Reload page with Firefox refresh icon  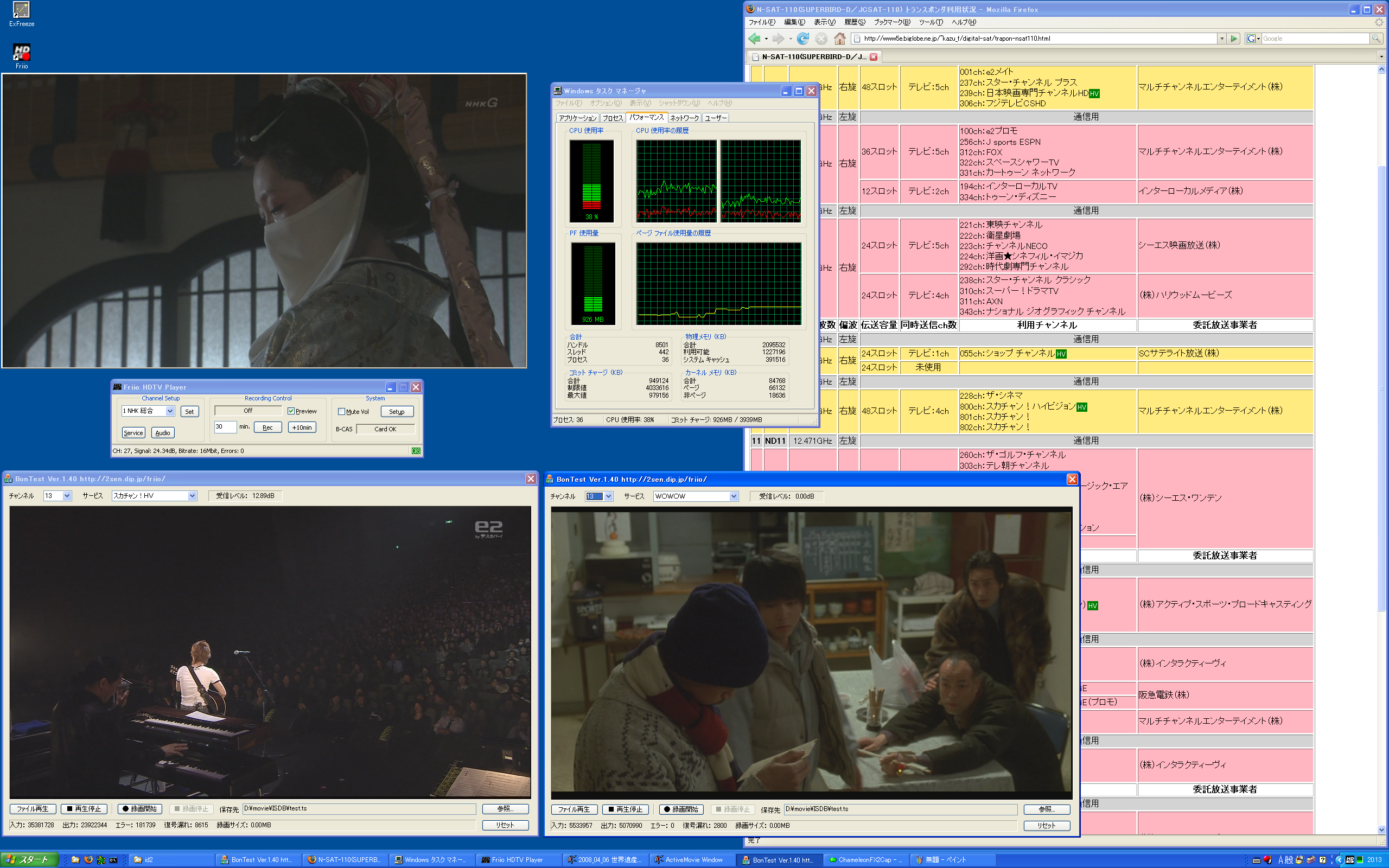point(803,39)
